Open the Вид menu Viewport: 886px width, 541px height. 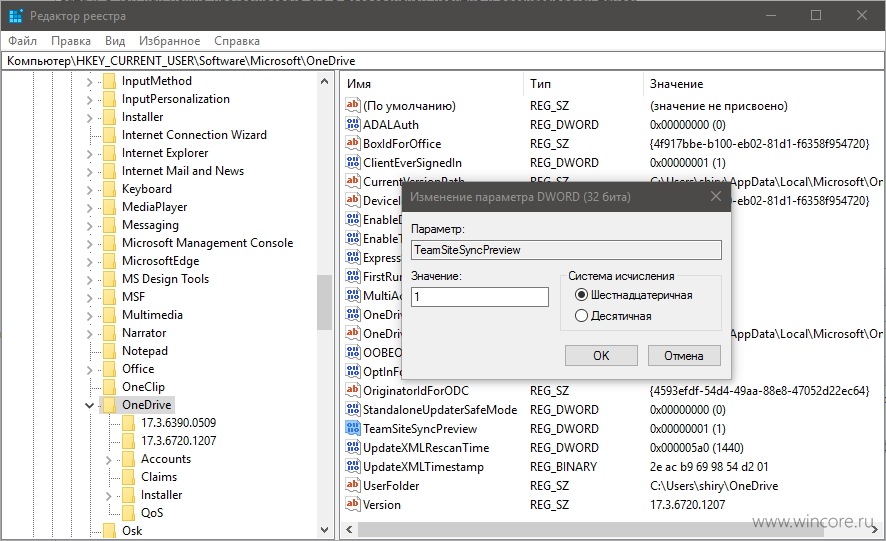(115, 41)
